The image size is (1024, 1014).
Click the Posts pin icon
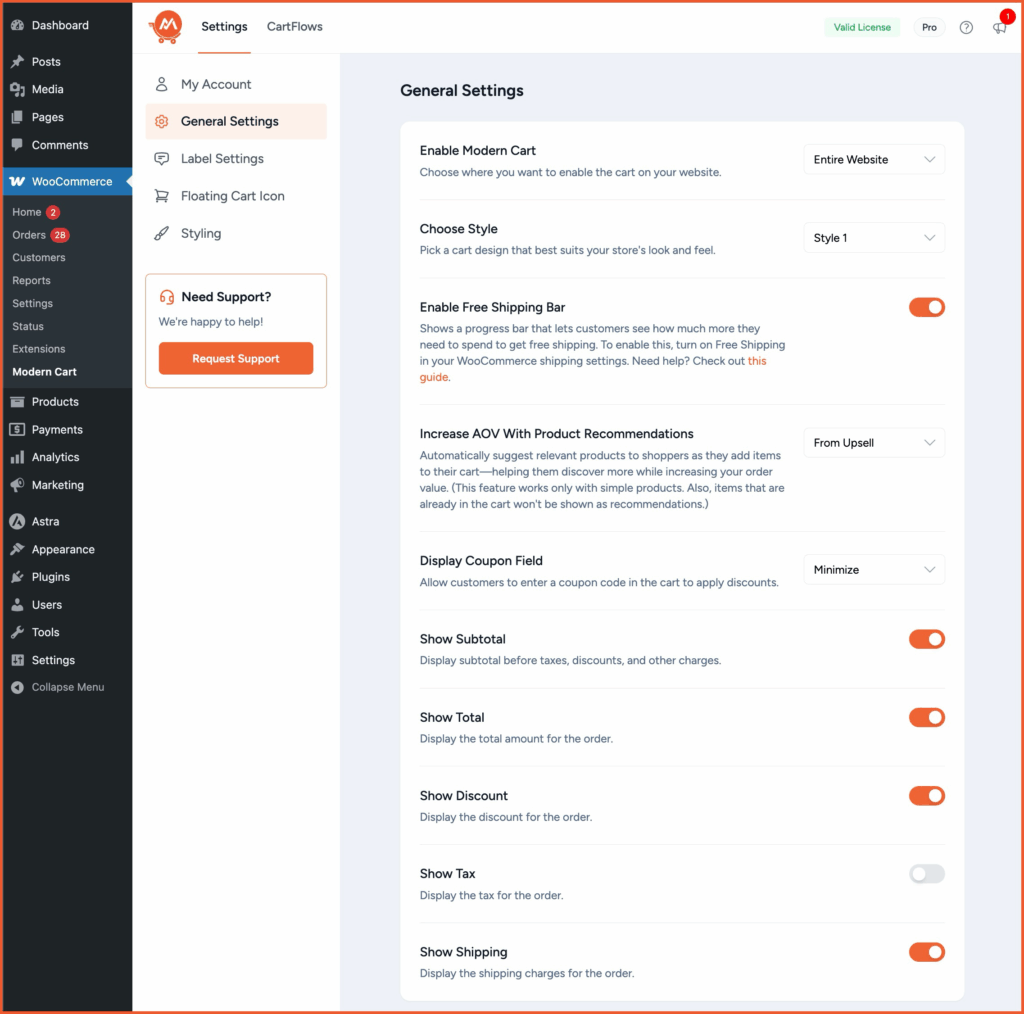point(18,61)
